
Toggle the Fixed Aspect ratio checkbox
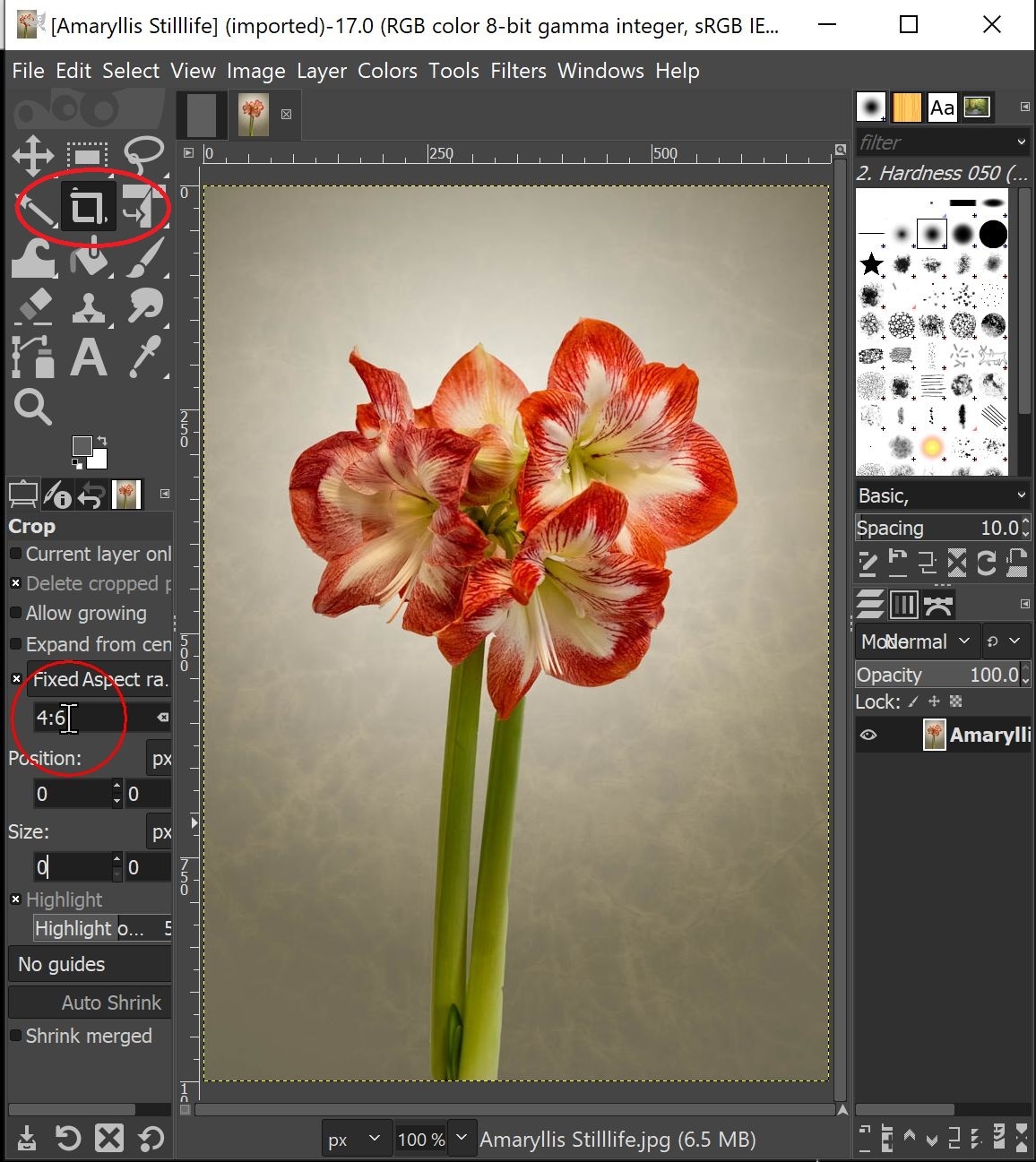15,679
